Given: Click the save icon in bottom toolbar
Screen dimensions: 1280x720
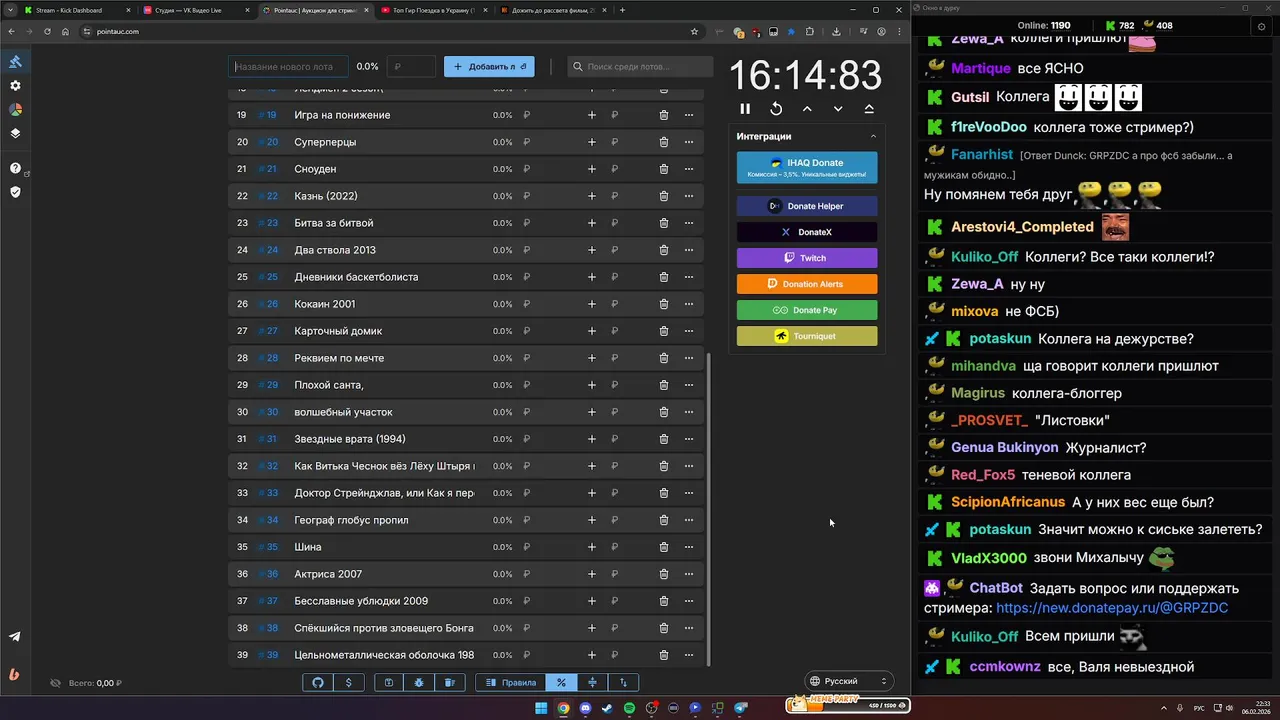Looking at the screenshot, I should [x=389, y=682].
